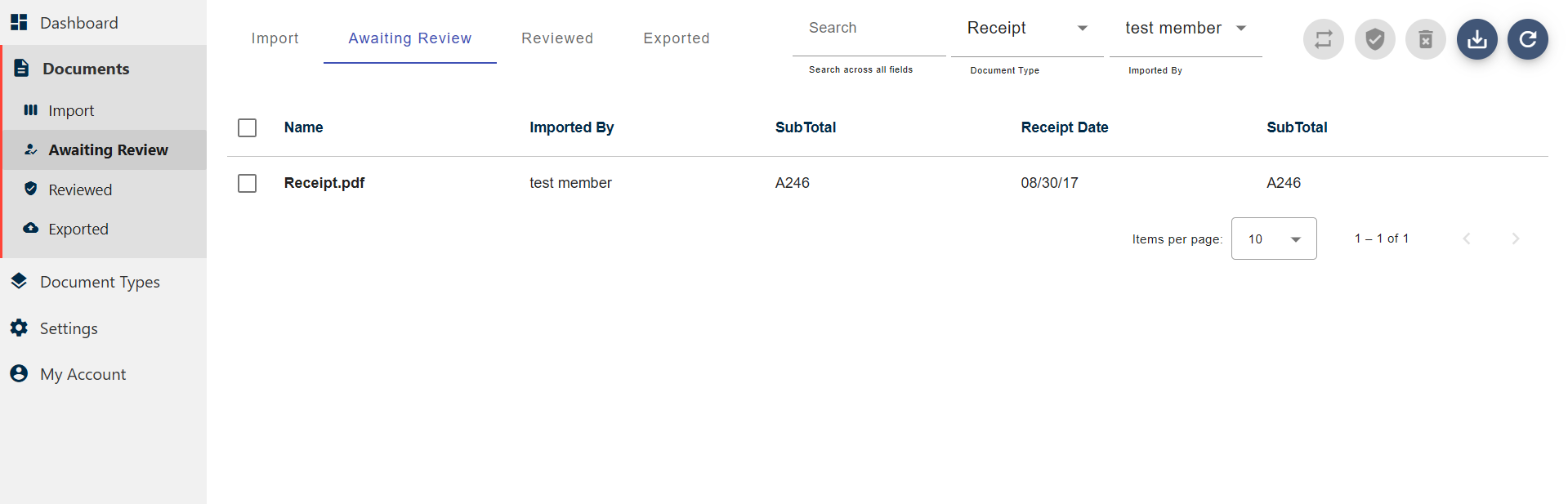Click the delete trash icon button

(x=1425, y=39)
